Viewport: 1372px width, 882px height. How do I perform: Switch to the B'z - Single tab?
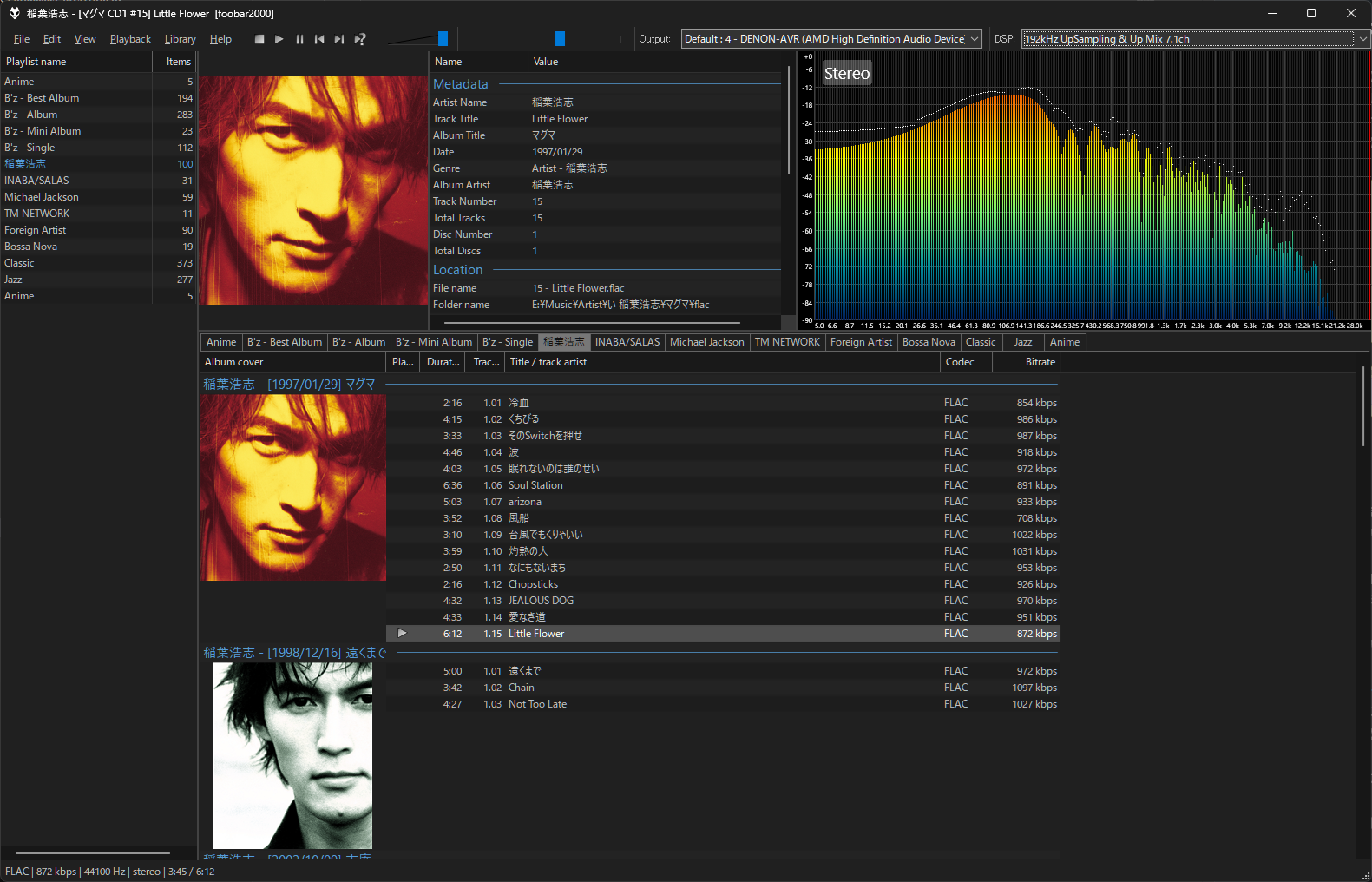pos(508,342)
